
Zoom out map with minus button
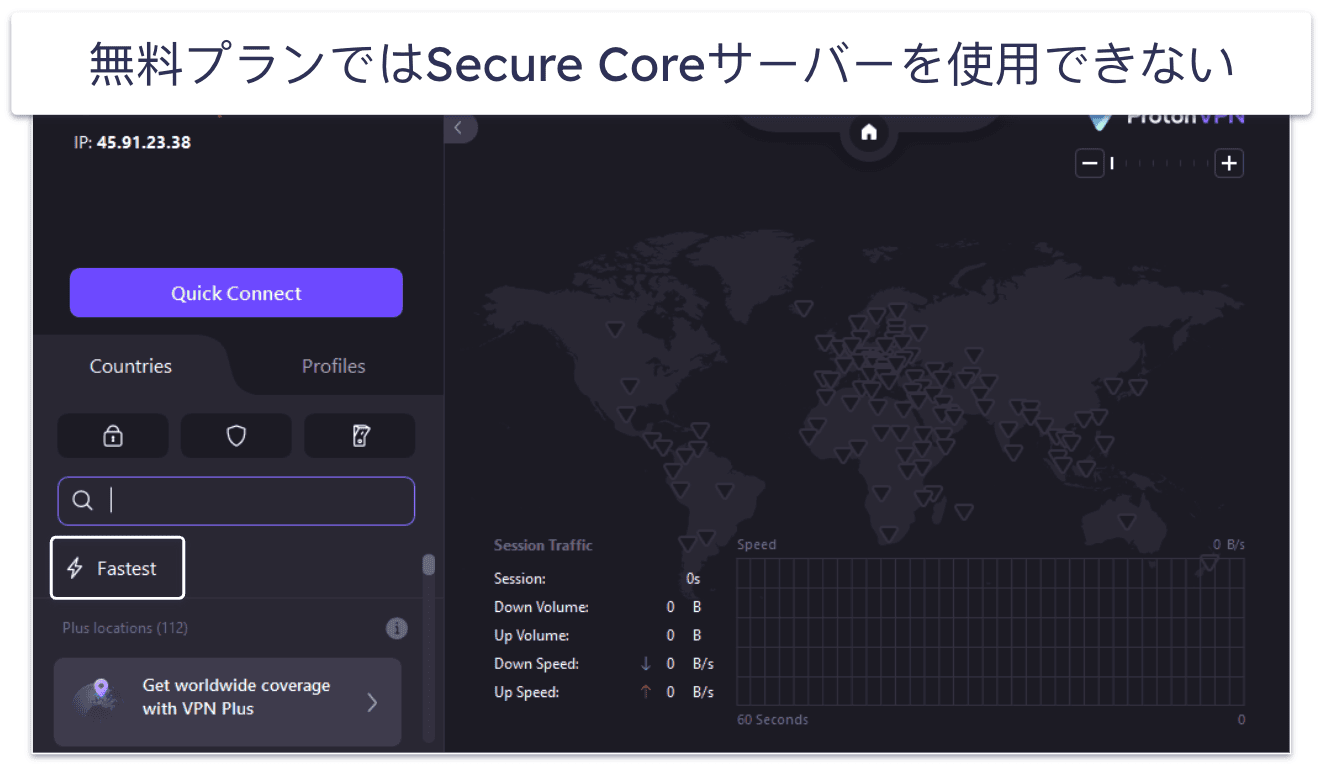click(1090, 163)
